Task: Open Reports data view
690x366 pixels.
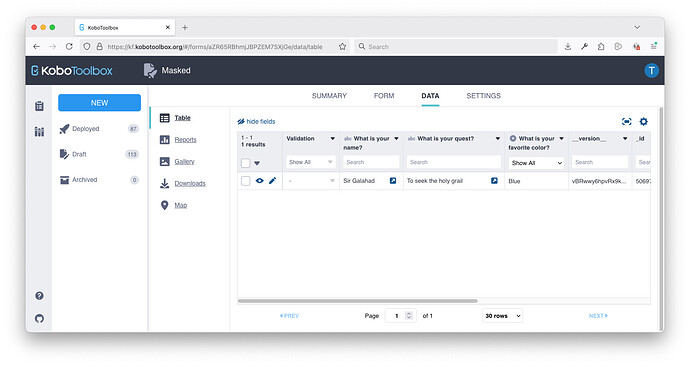Action: 185,139
